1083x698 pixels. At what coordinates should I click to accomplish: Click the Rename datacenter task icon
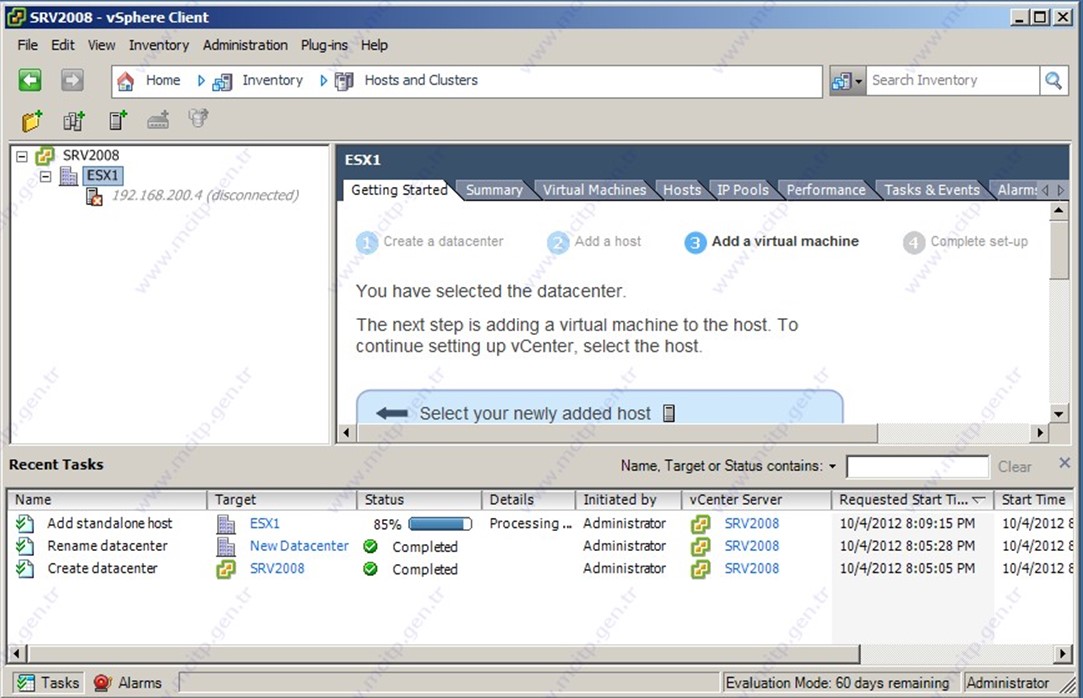tap(25, 547)
